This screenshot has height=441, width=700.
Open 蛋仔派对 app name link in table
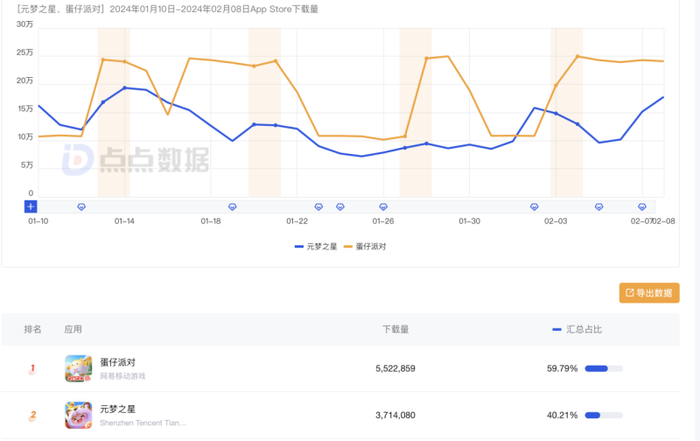[118, 362]
